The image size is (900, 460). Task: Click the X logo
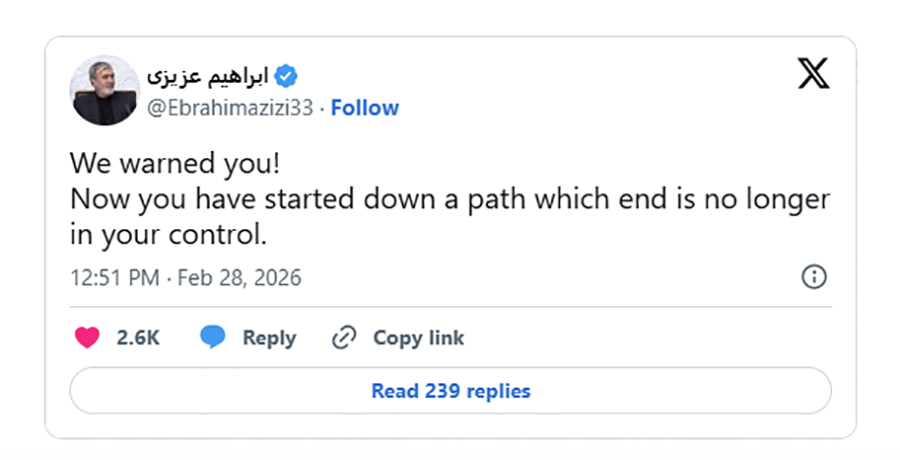pyautogui.click(x=813, y=74)
